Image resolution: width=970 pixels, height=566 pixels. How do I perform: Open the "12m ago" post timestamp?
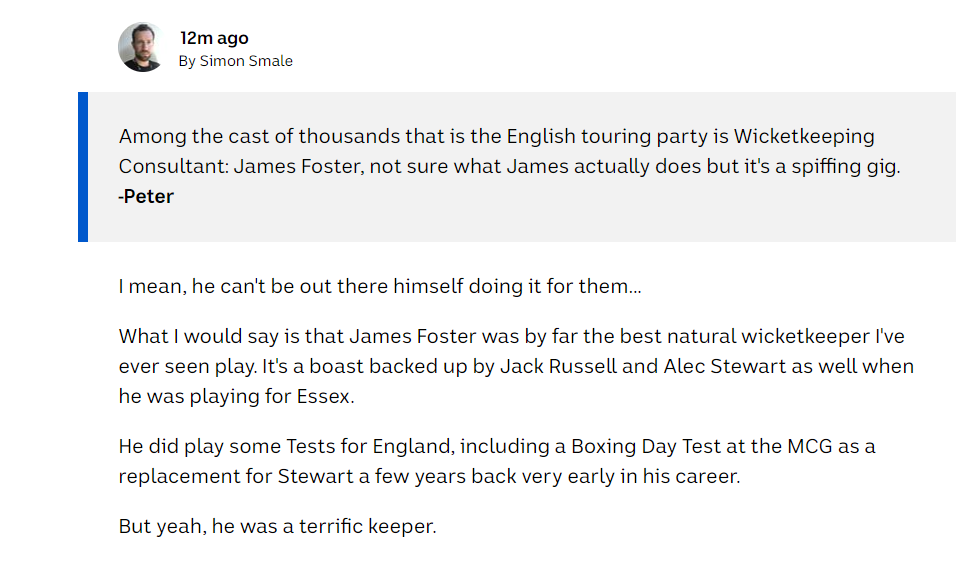[214, 38]
